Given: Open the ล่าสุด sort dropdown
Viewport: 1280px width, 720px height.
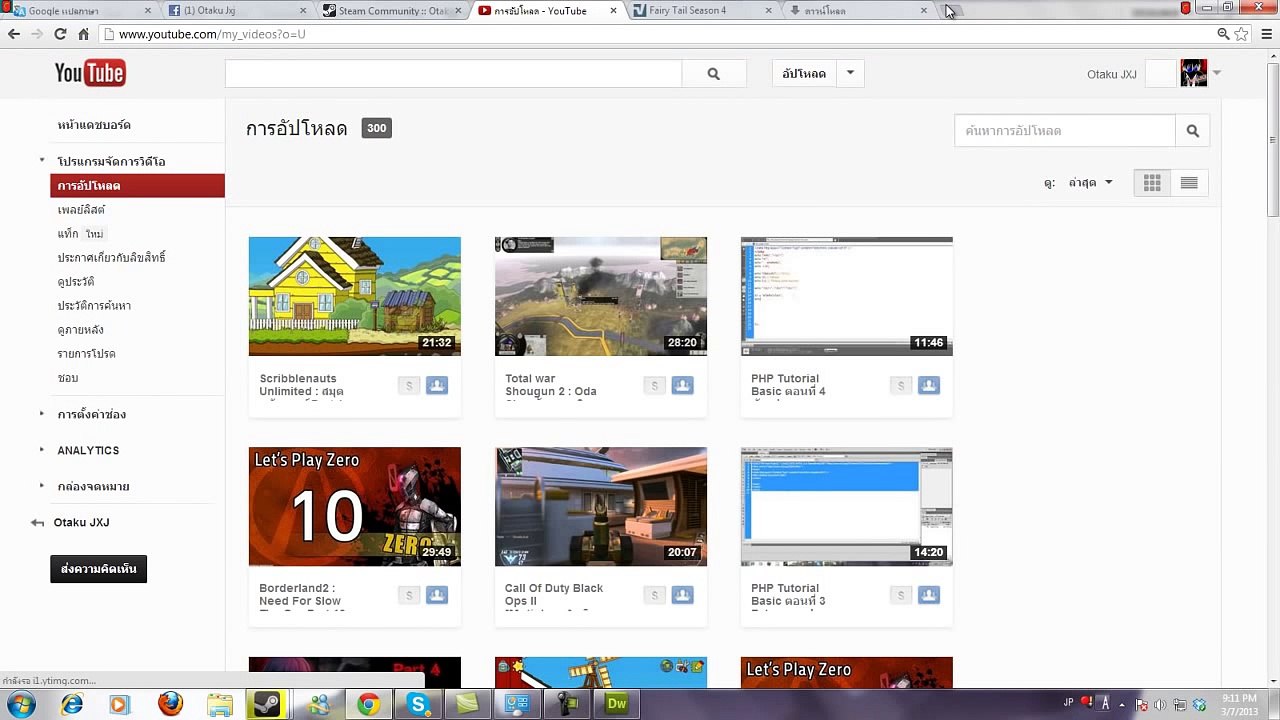Looking at the screenshot, I should click(x=1090, y=183).
